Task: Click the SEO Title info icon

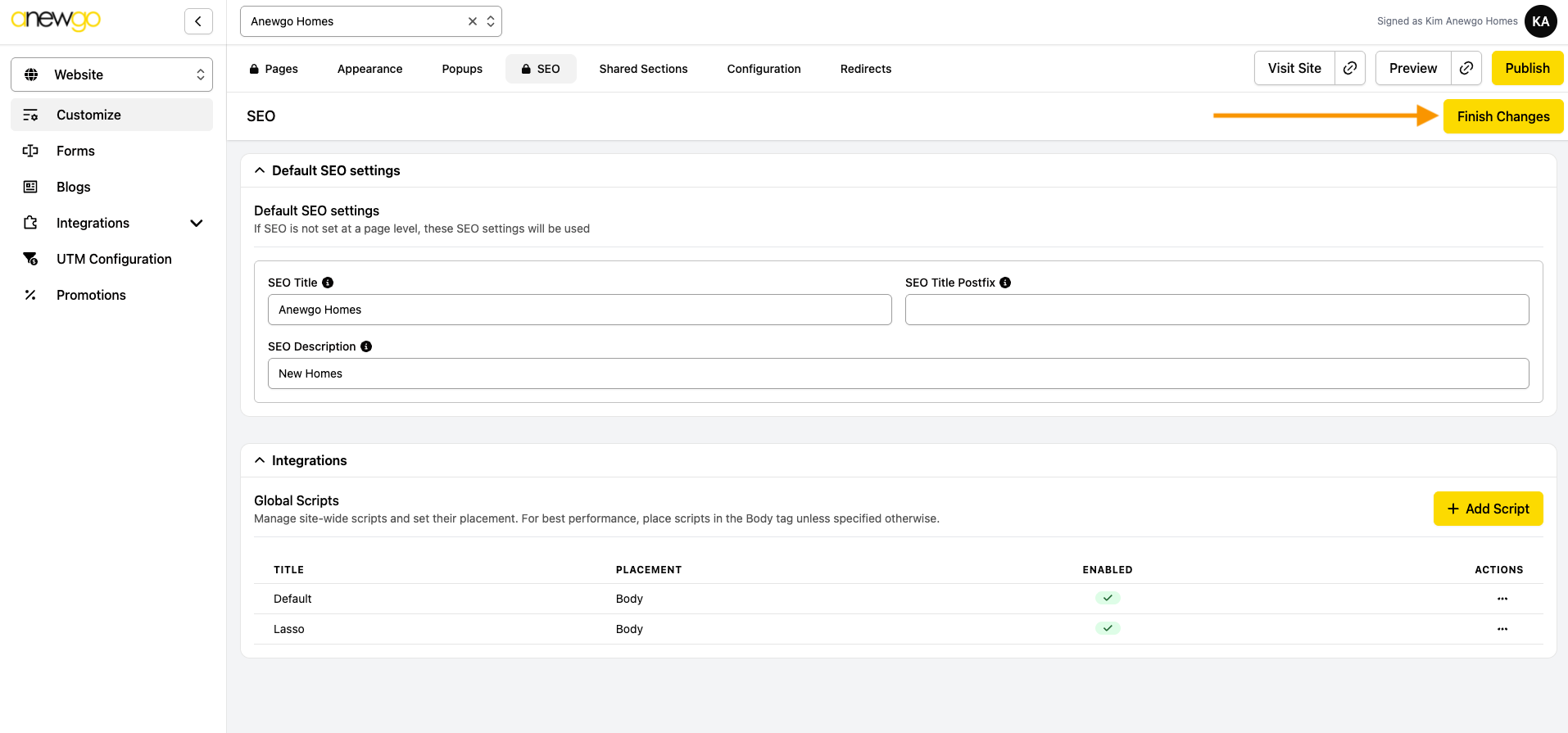Action: (x=328, y=283)
